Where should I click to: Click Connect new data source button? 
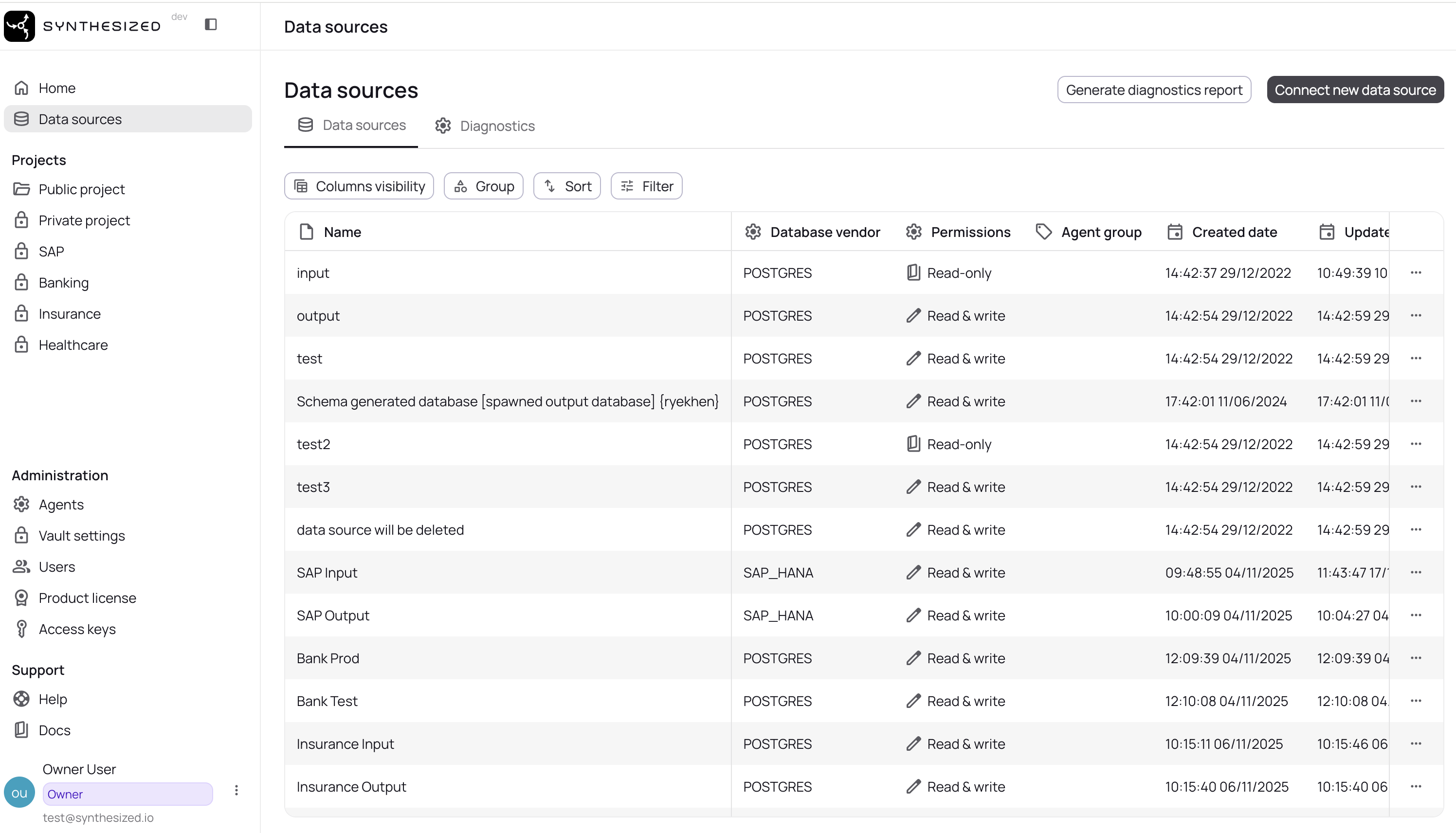click(x=1355, y=90)
